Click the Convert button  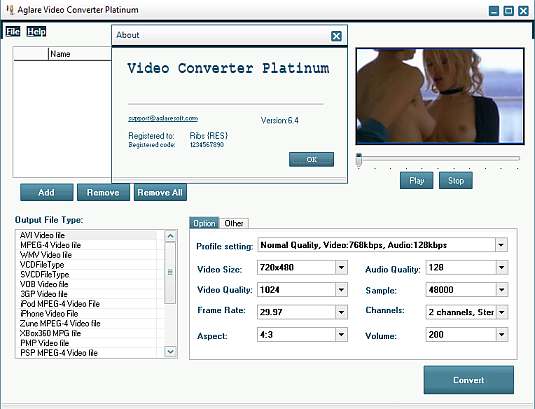point(469,380)
